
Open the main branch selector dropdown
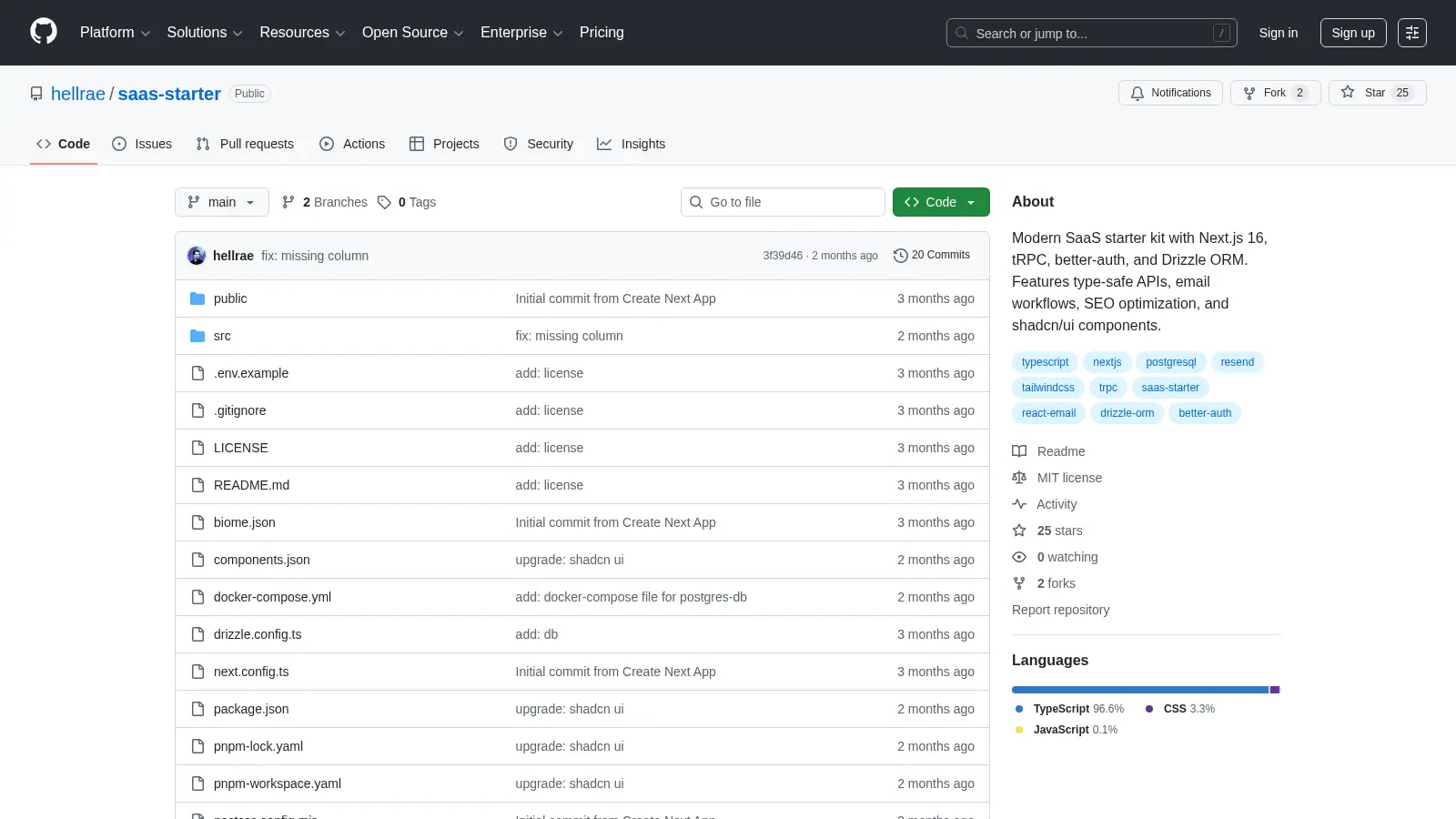point(222,202)
